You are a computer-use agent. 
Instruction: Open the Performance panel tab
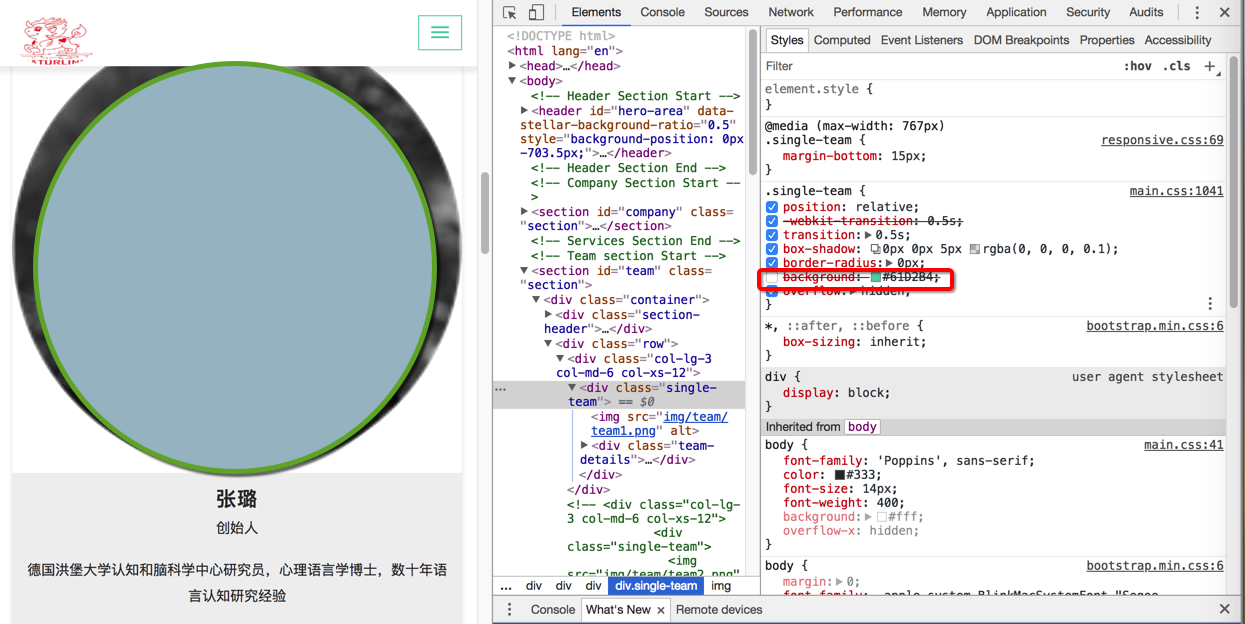point(868,12)
